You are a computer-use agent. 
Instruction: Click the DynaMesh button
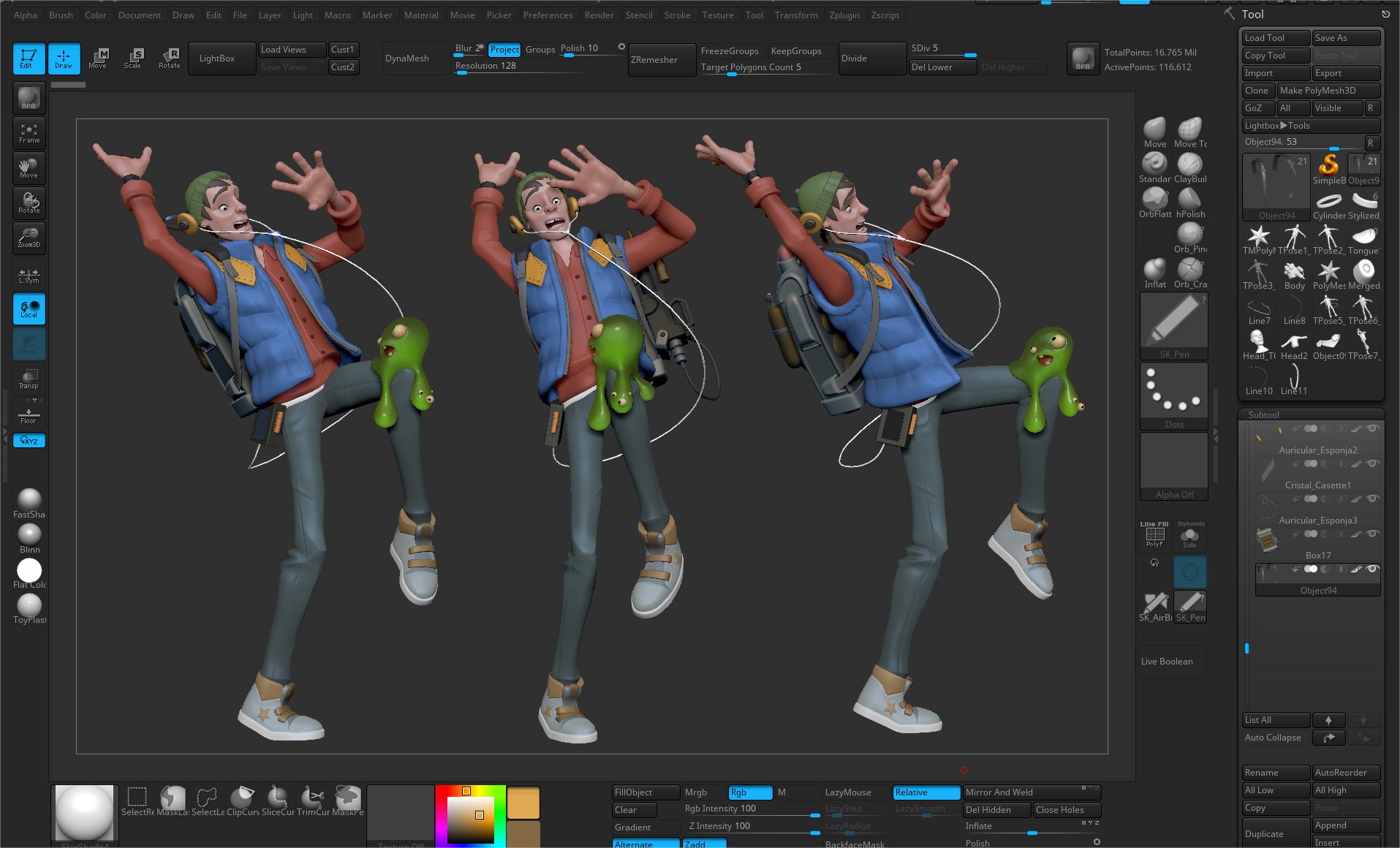pyautogui.click(x=416, y=58)
